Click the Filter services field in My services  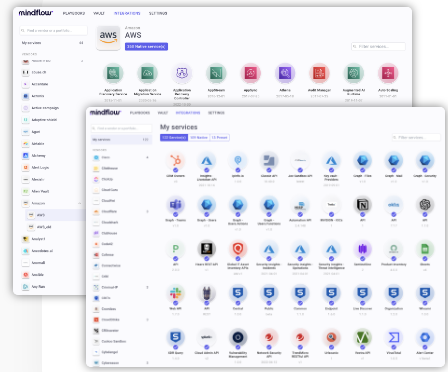[416, 137]
